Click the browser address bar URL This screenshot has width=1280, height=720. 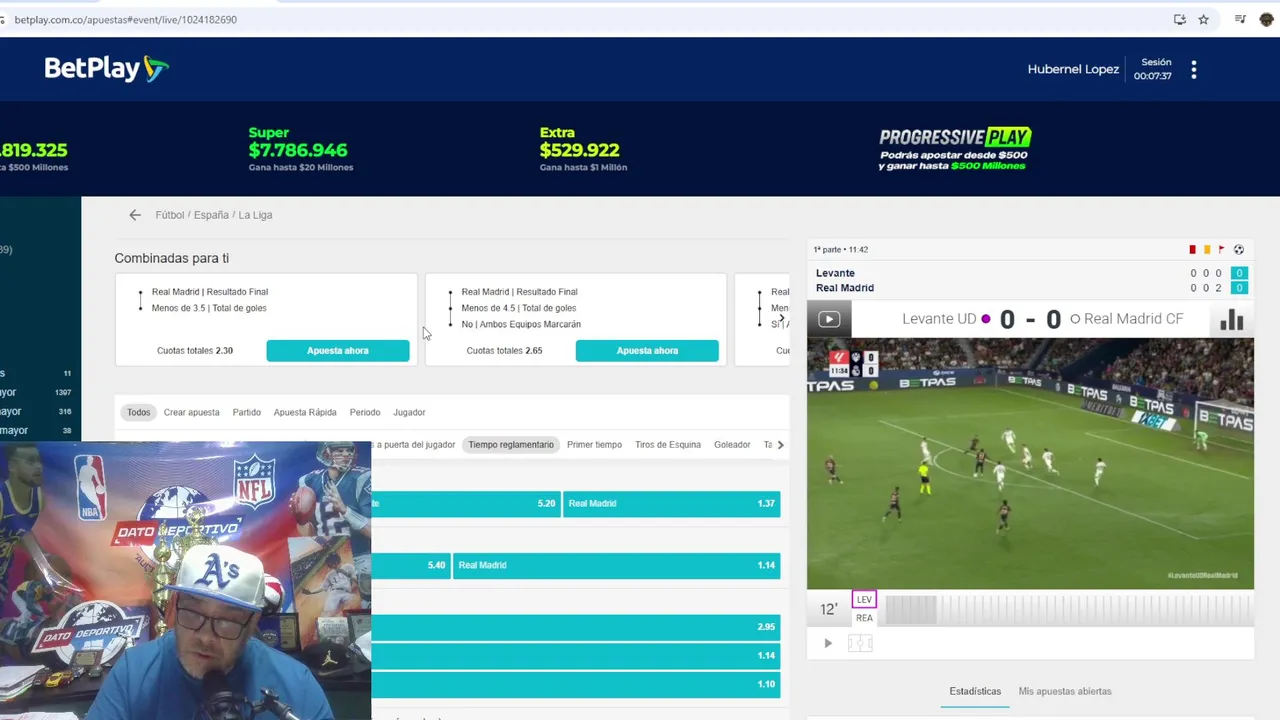(x=126, y=19)
